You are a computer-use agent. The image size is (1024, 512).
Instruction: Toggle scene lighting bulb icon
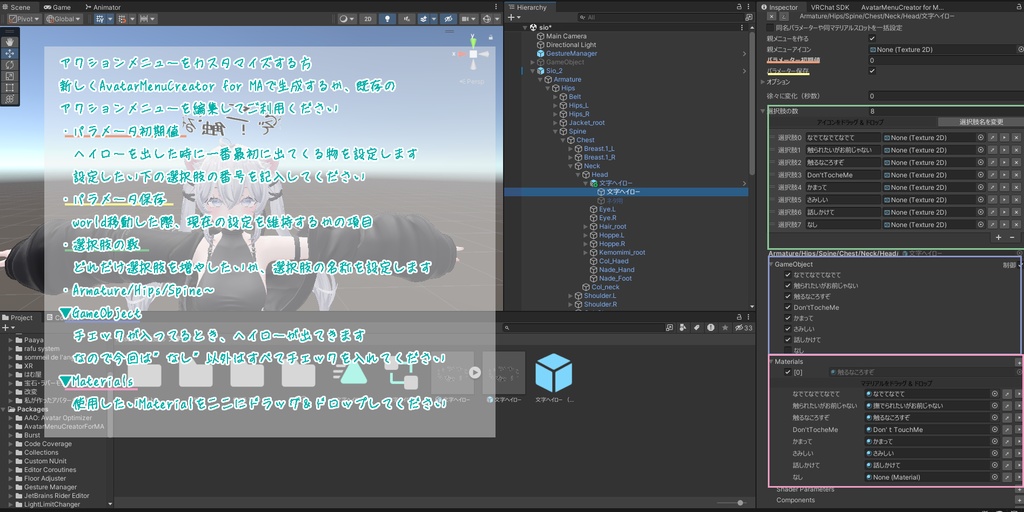pyautogui.click(x=387, y=19)
